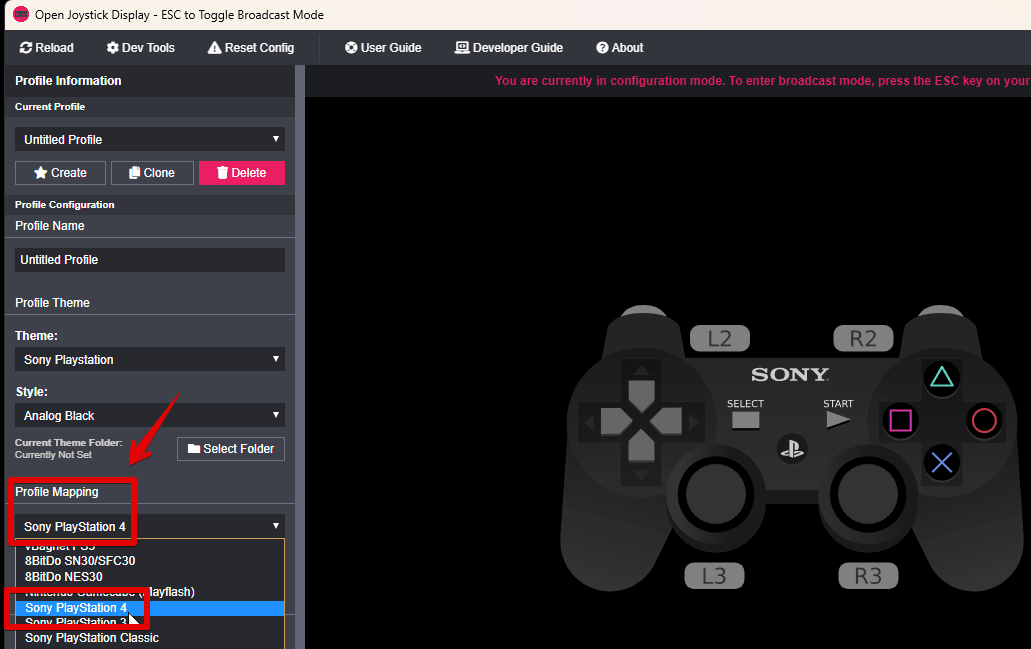This screenshot has height=649, width=1031.
Task: Open the User Guide
Action: [x=383, y=47]
